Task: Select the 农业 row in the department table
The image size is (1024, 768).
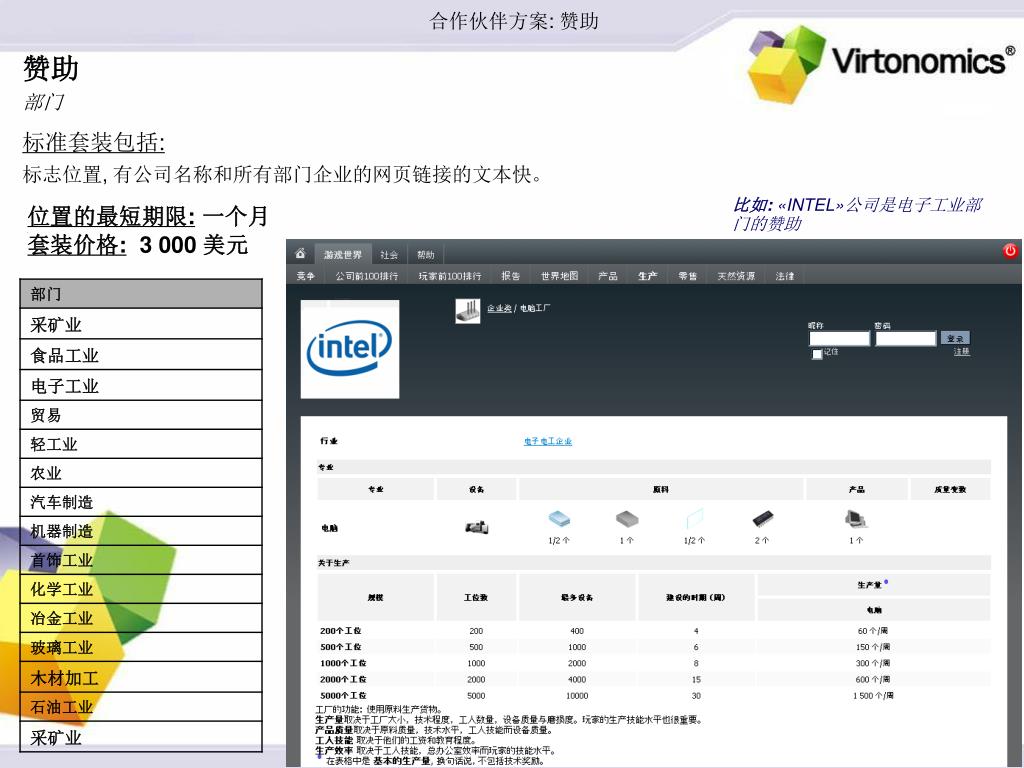Action: (141, 473)
